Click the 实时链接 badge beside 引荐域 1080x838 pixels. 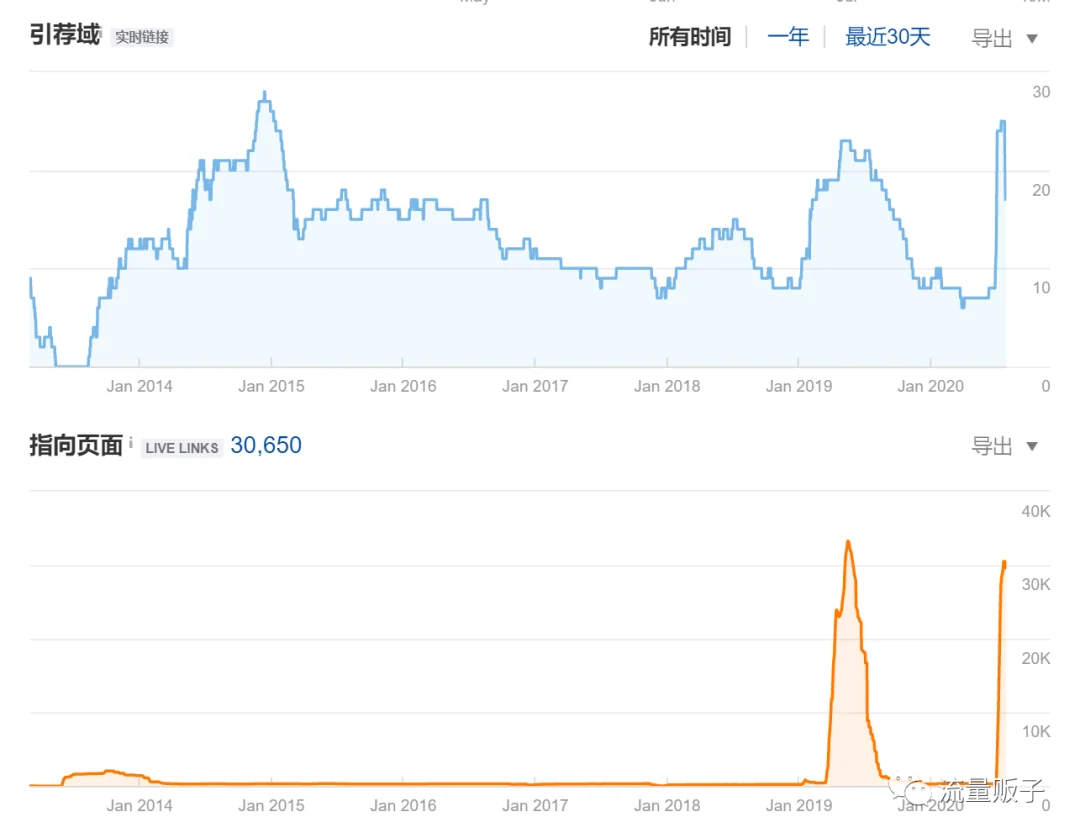coord(142,37)
